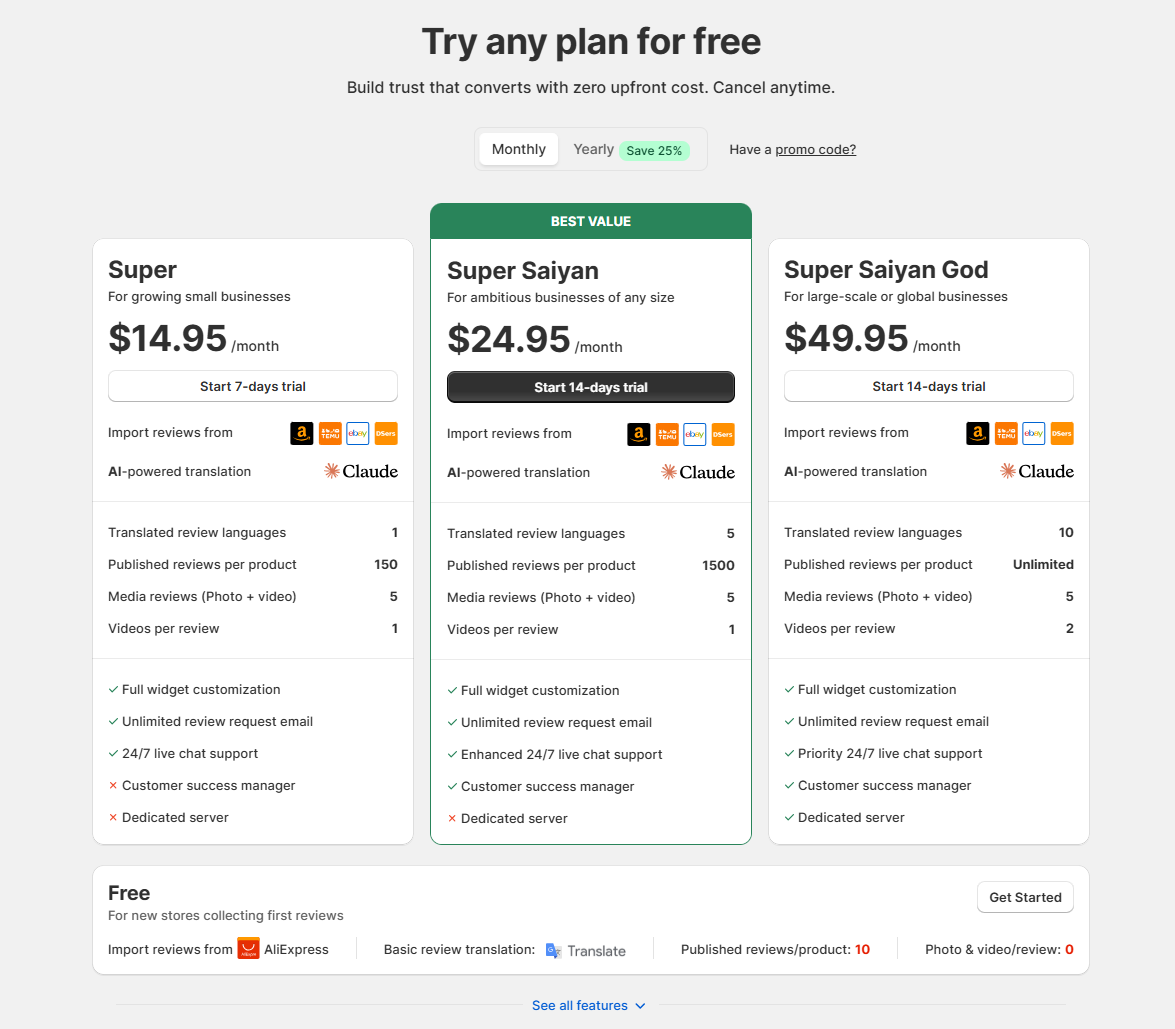Viewport: 1175px width, 1029px height.
Task: Click the Claude logo on the Super plan
Action: [360, 471]
